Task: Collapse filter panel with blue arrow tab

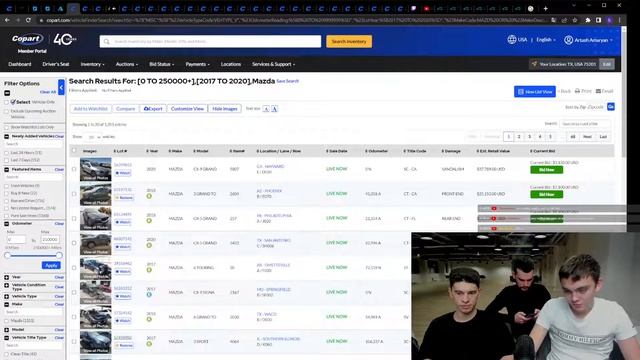Action: [61, 87]
